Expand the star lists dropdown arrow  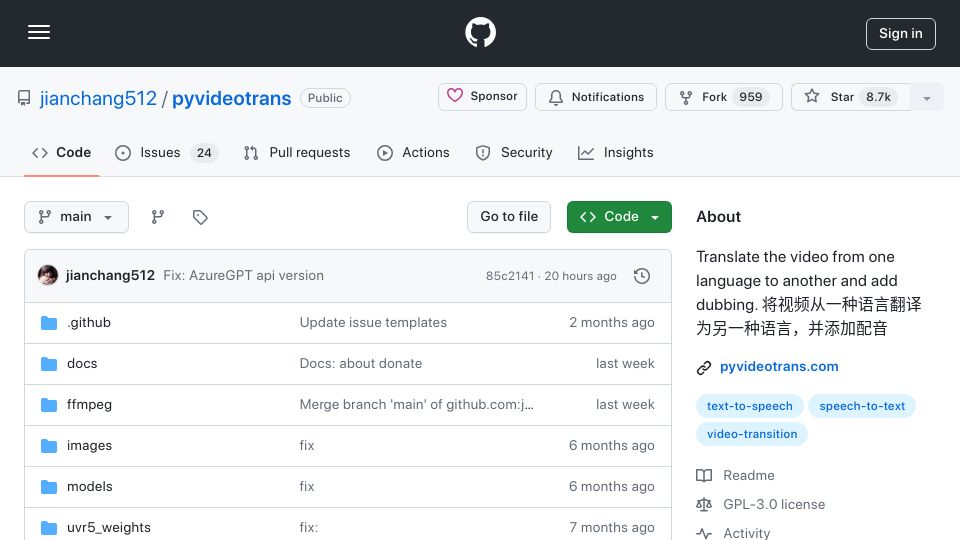[x=926, y=97]
